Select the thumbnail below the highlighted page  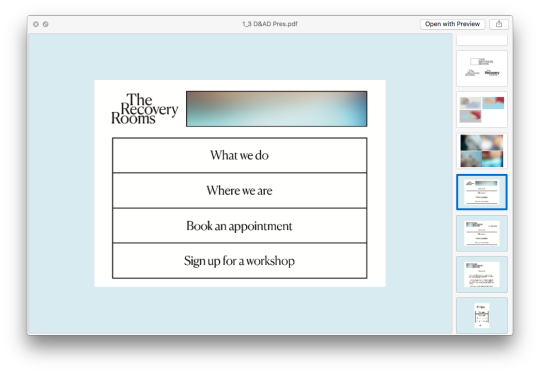tap(482, 233)
